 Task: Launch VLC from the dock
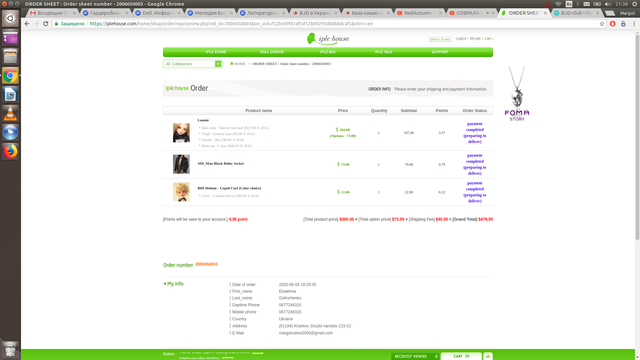(10, 113)
